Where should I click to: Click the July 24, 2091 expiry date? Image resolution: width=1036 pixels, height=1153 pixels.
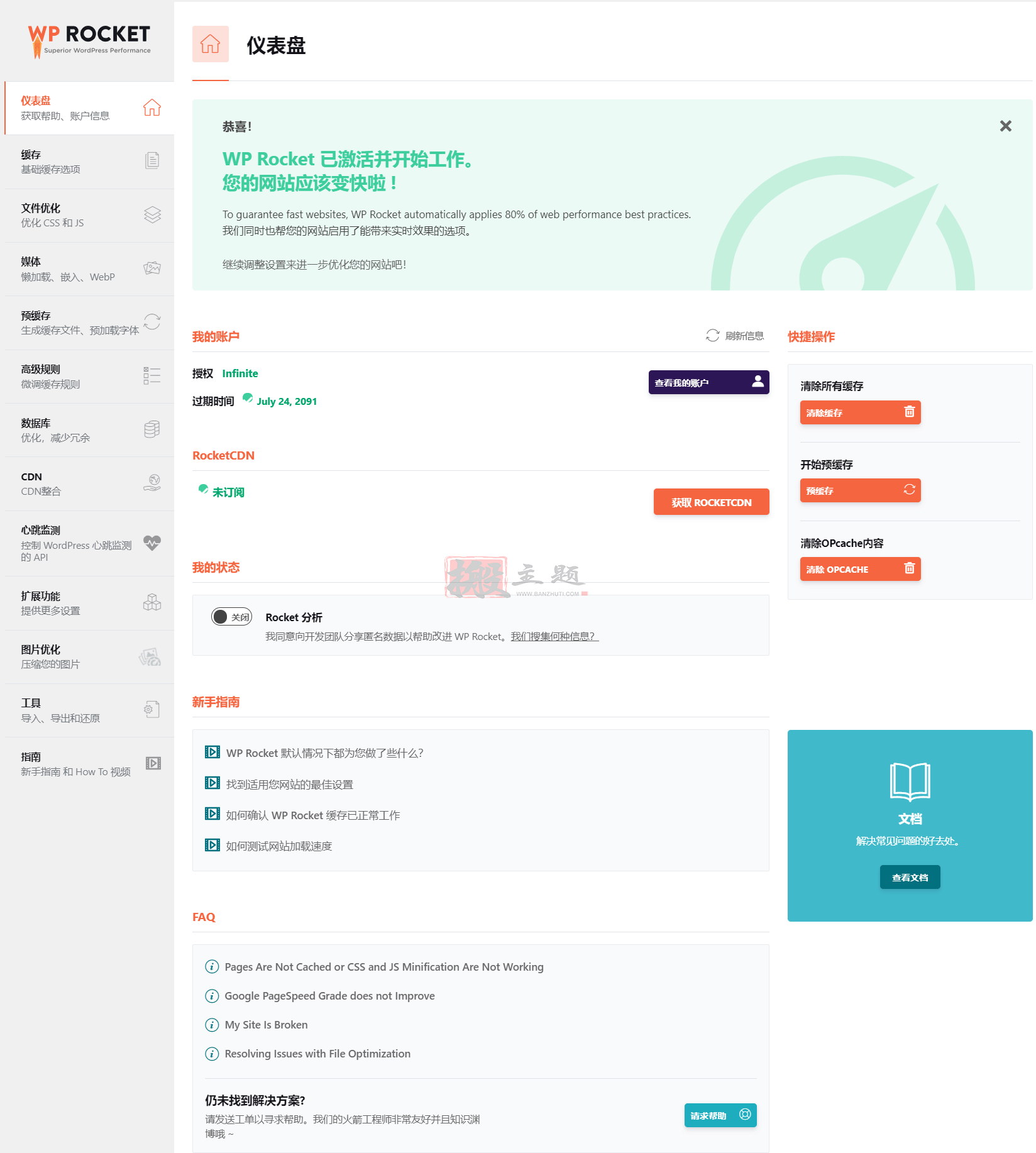point(287,401)
